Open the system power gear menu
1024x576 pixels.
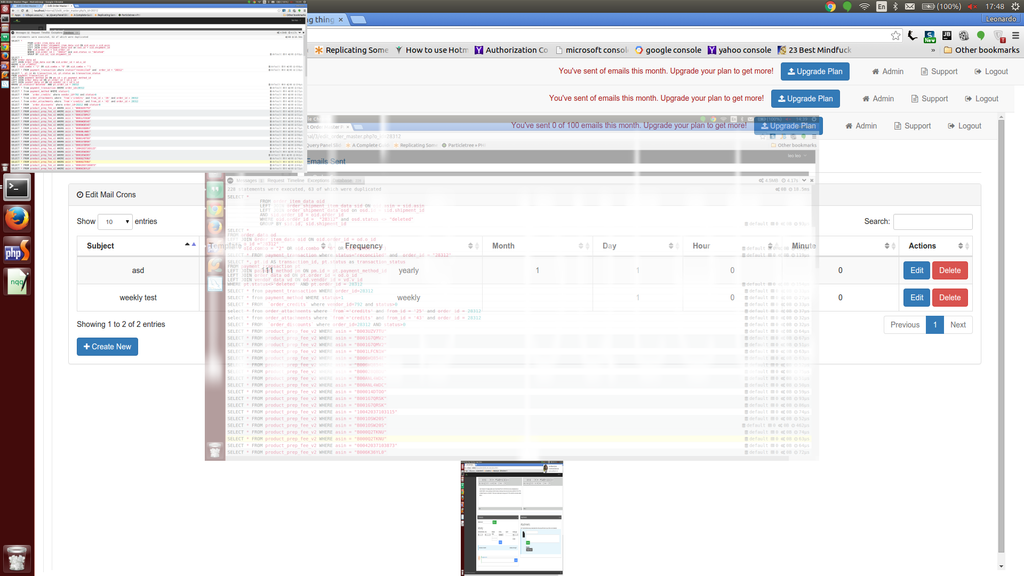(1014, 7)
